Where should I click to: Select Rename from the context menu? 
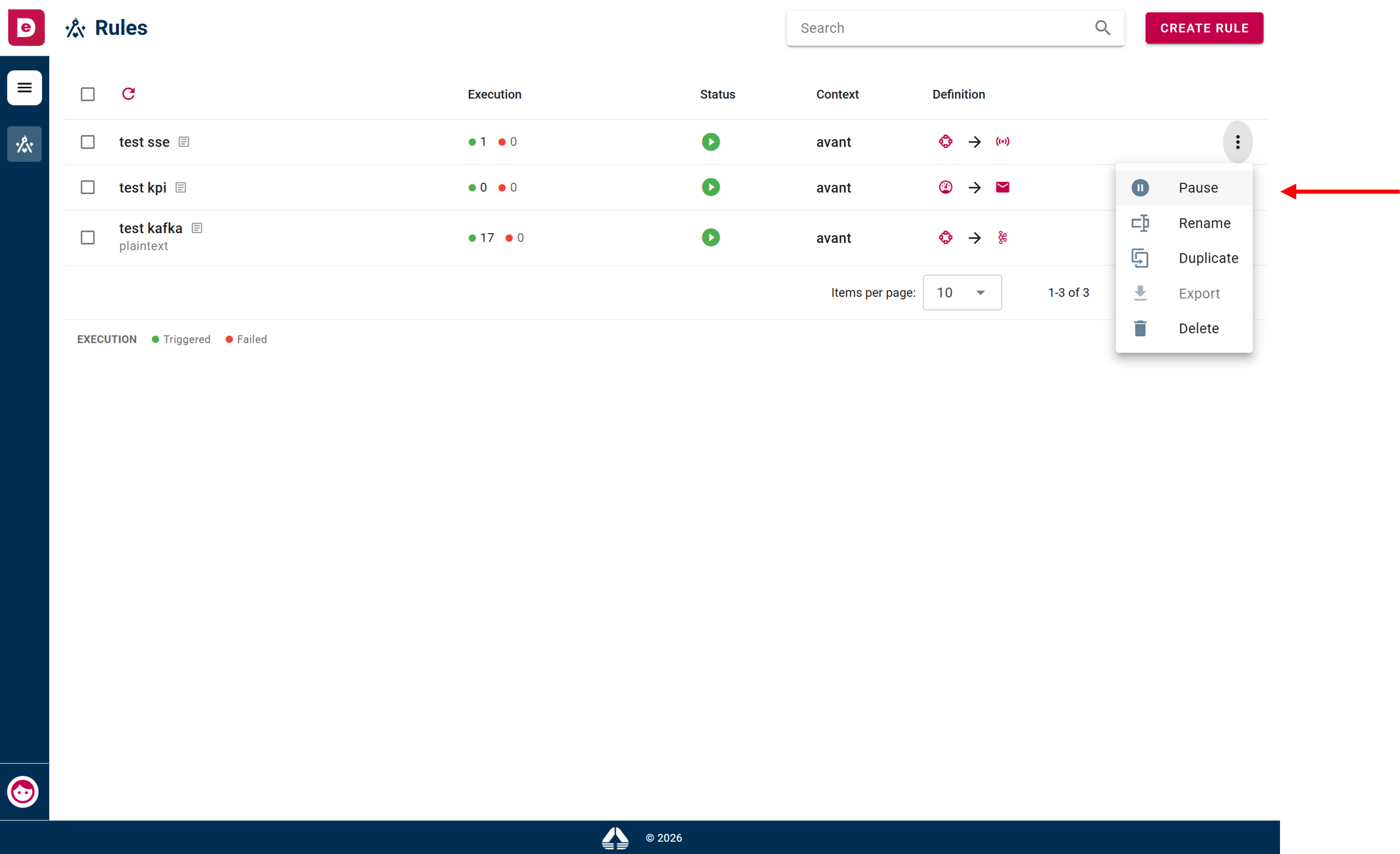click(x=1184, y=223)
